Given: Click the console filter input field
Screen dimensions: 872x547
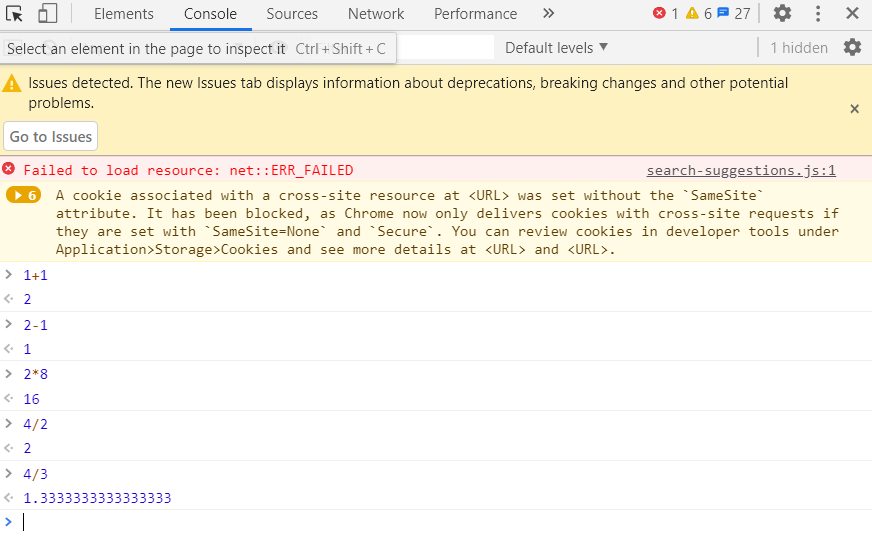Looking at the screenshot, I should tap(445, 48).
